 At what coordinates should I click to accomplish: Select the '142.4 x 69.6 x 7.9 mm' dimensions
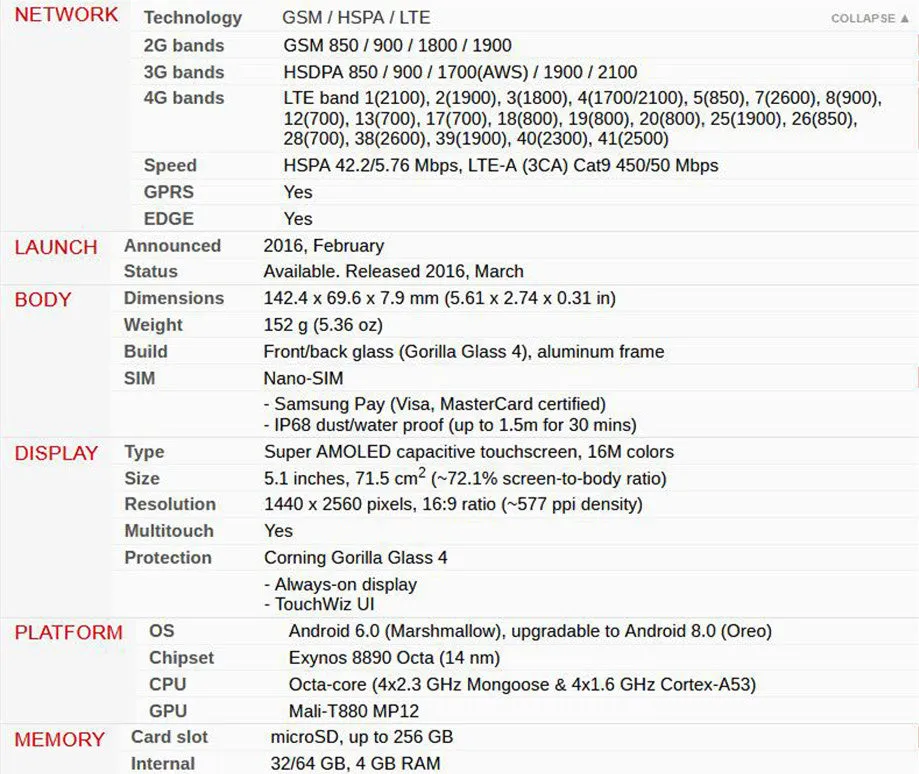pos(440,298)
